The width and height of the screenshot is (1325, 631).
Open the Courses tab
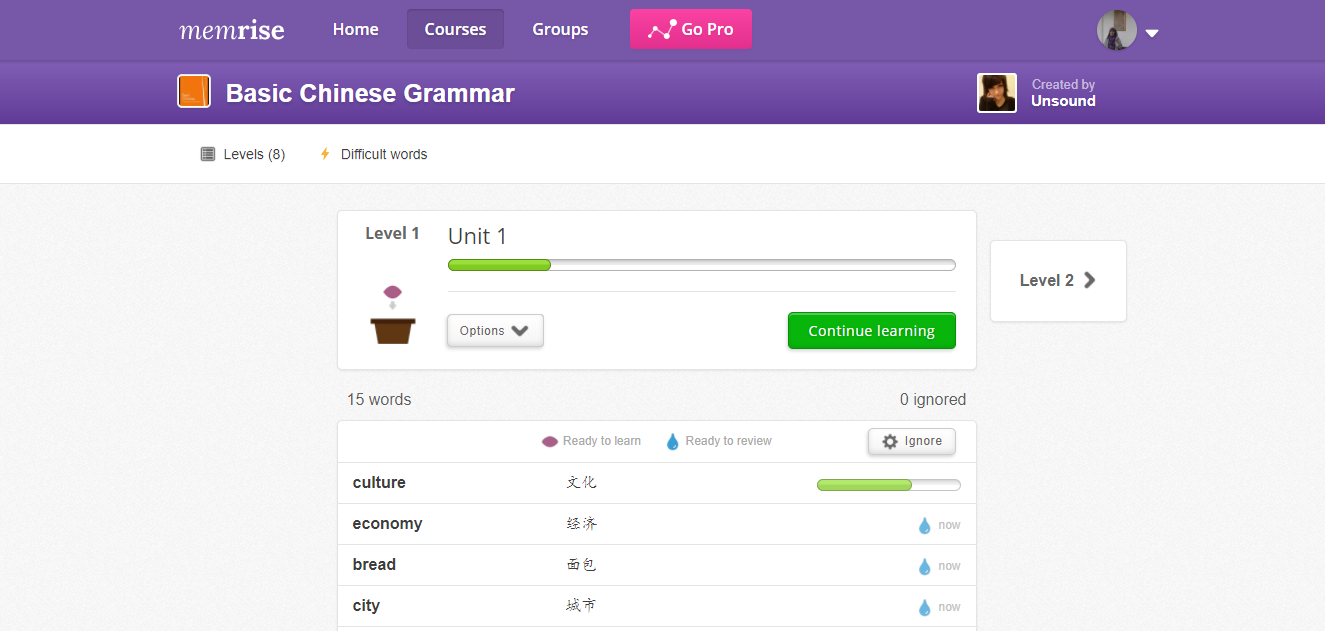coord(455,29)
